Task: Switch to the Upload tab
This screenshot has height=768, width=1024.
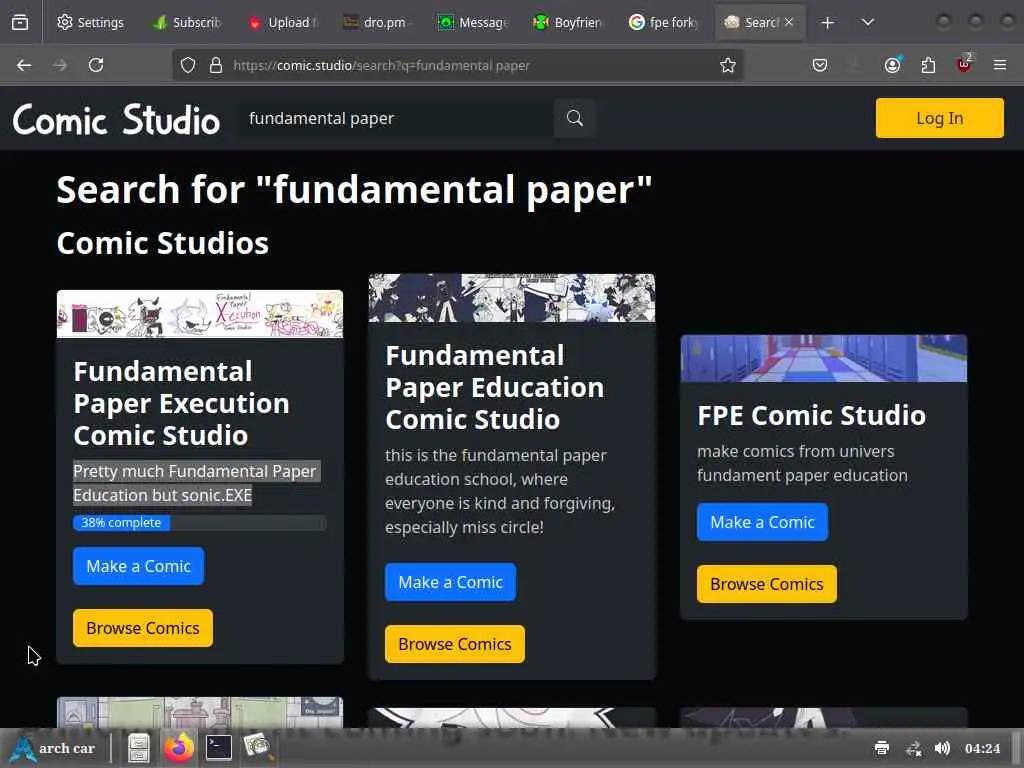Action: click(283, 22)
